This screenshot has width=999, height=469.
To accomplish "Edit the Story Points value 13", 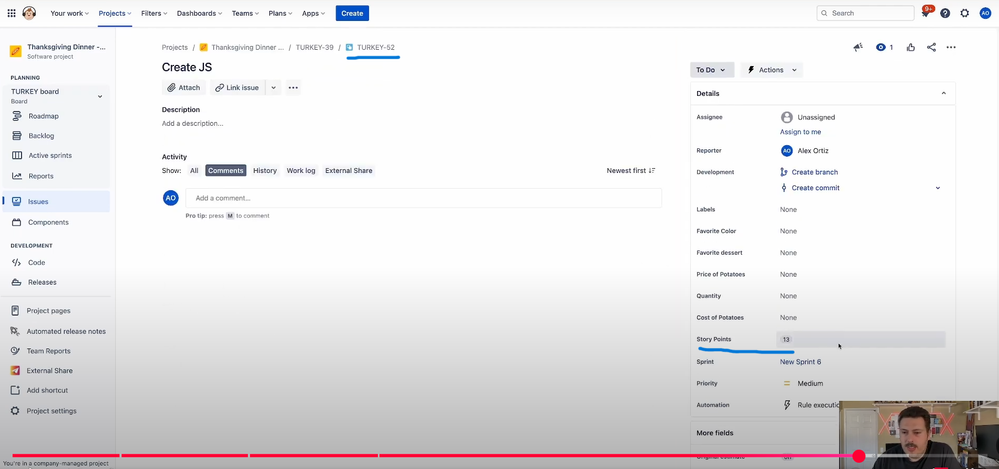I will [x=861, y=340].
